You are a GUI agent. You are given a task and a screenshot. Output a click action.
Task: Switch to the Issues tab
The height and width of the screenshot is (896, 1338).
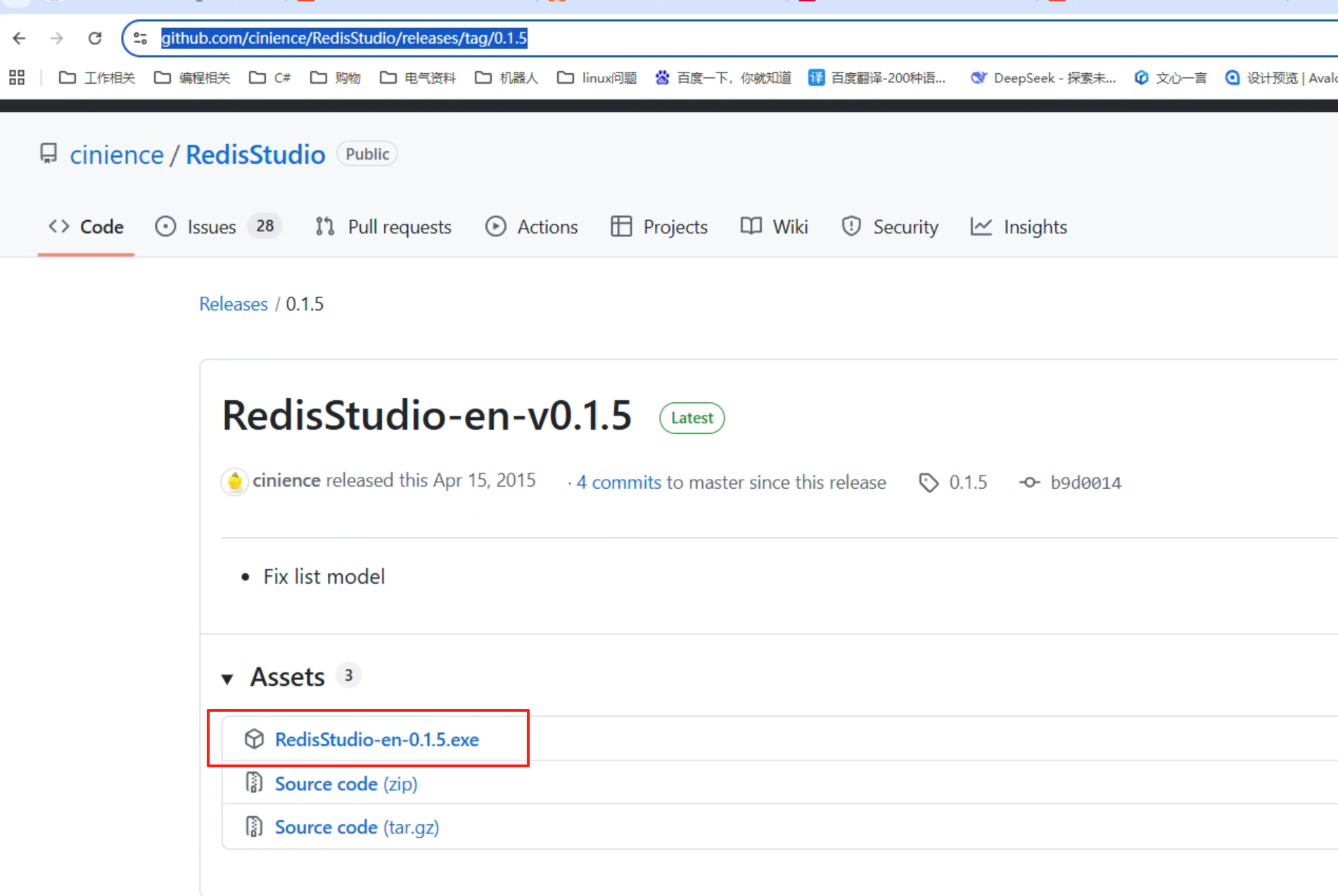tap(218, 226)
